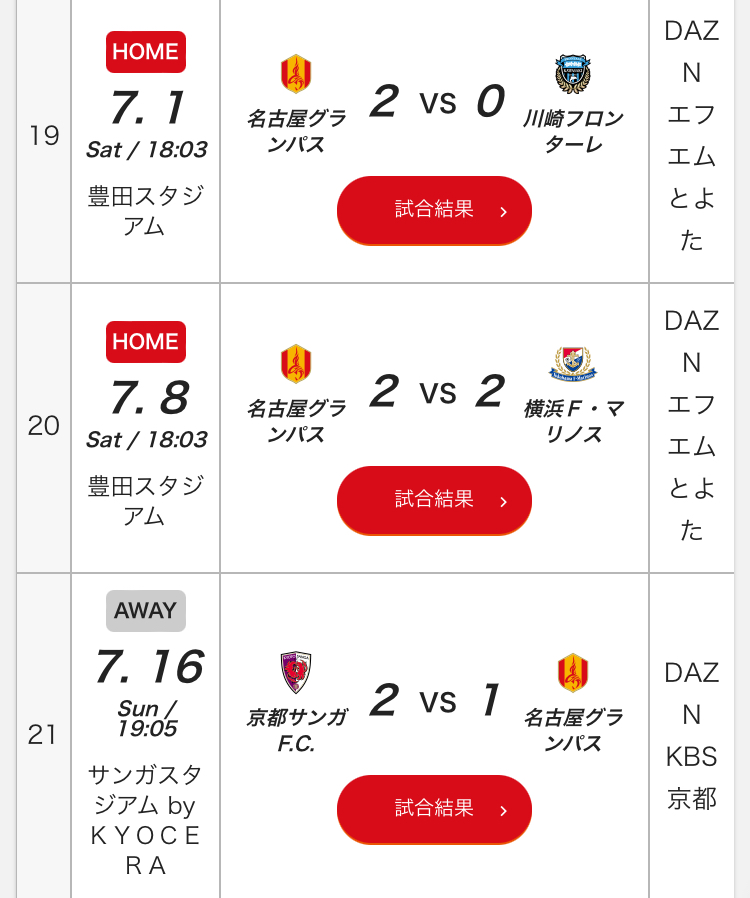Click Nagoya Grampus crest in match 20
Viewport: 750px width, 898px height.
point(295,364)
